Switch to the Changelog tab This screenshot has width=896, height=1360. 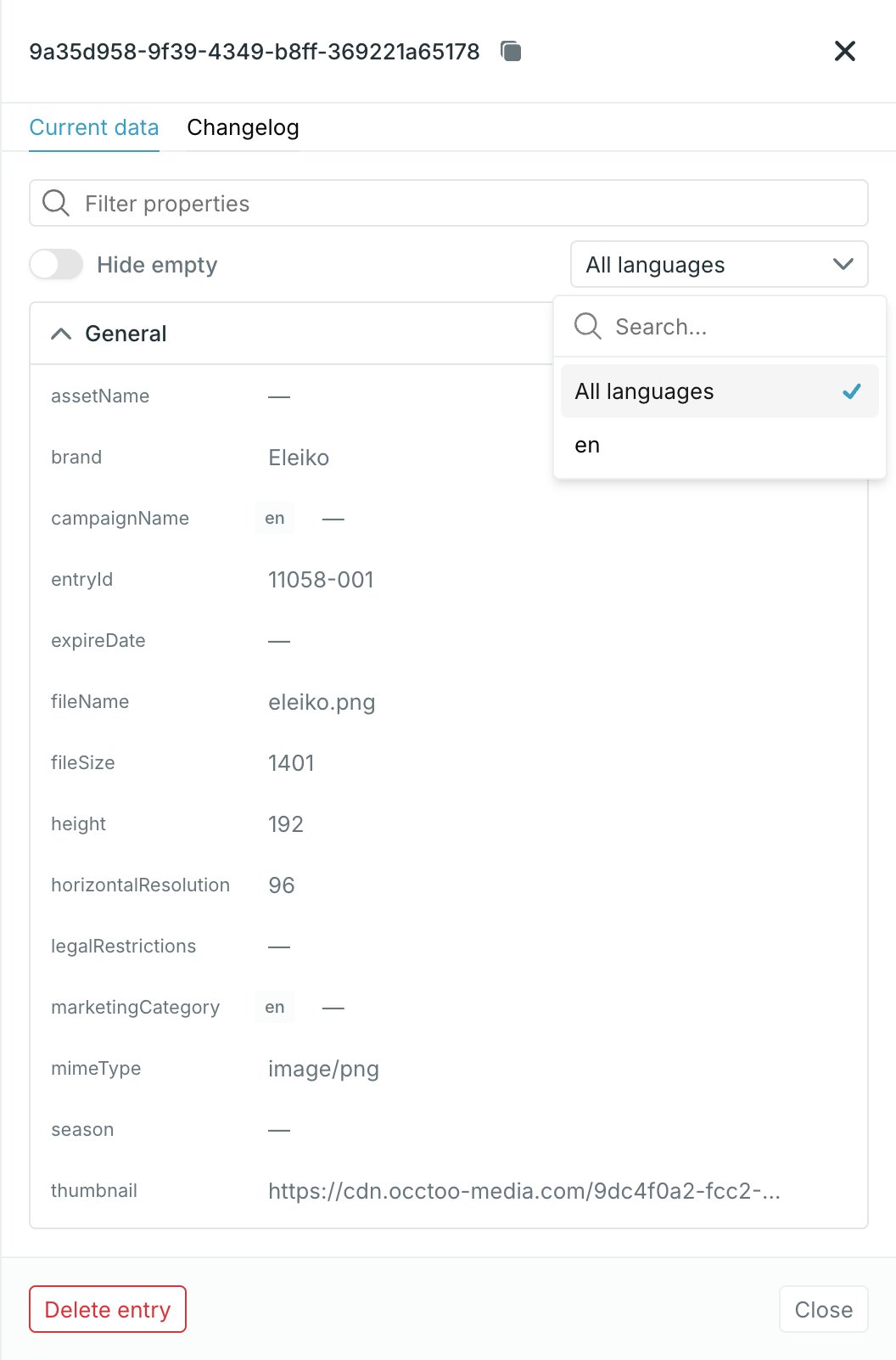point(243,127)
